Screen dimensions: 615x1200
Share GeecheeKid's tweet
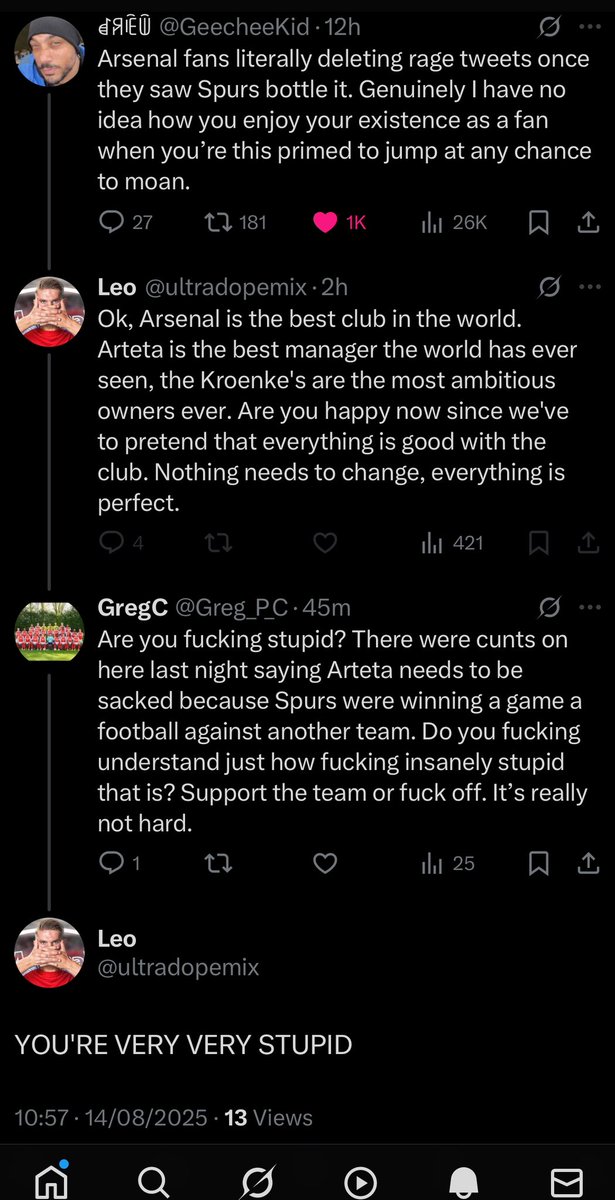point(588,223)
